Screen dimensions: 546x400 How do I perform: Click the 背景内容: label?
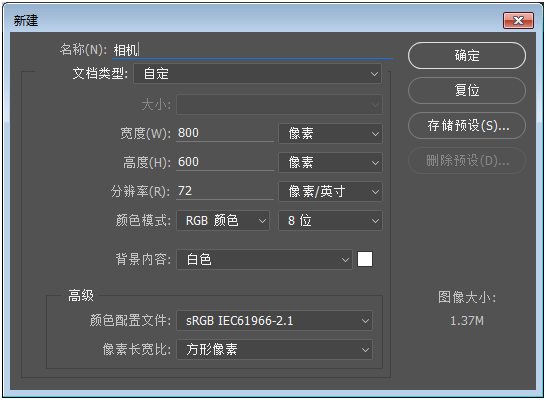143,259
